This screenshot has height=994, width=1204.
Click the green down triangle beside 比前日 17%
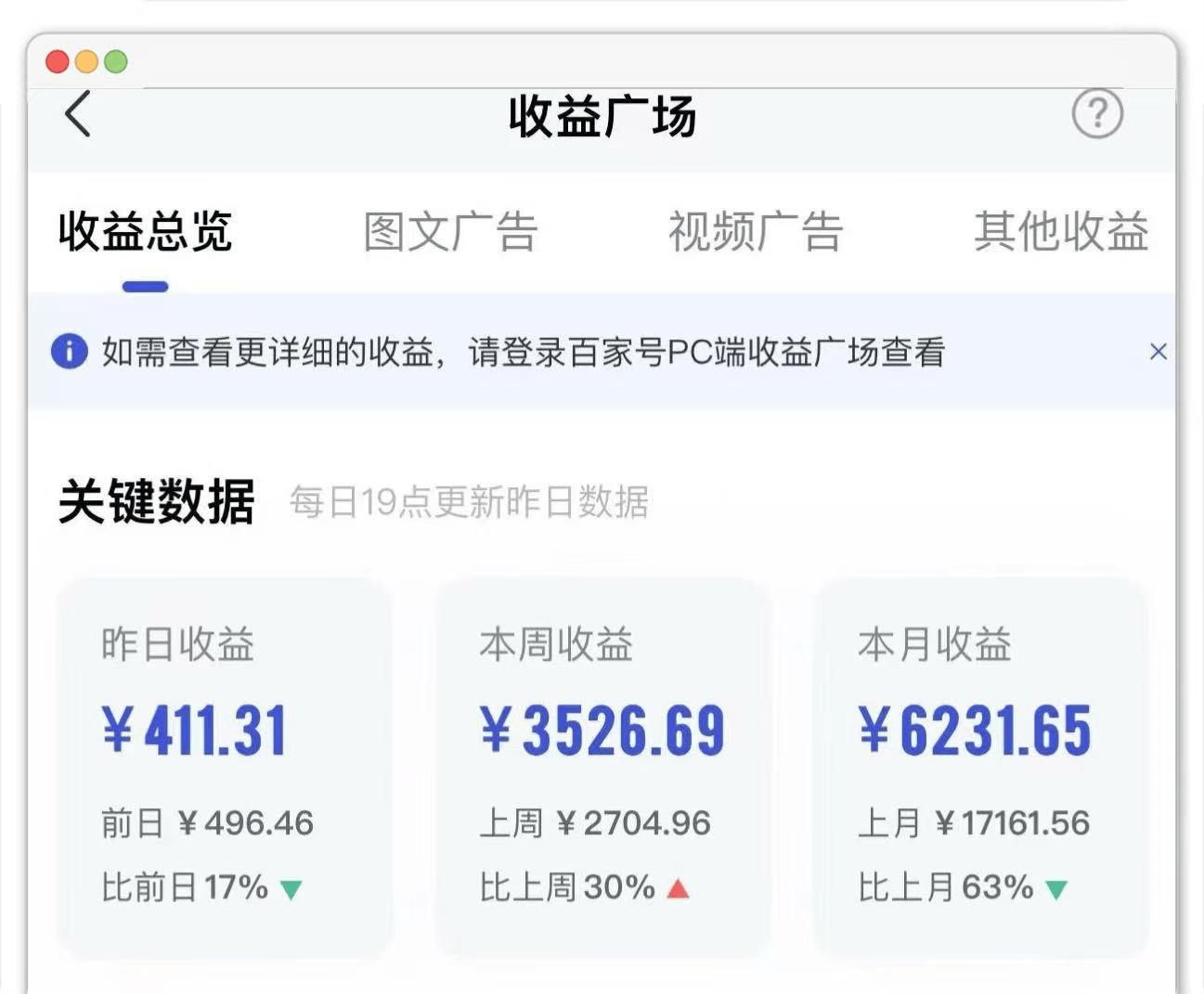[291, 890]
